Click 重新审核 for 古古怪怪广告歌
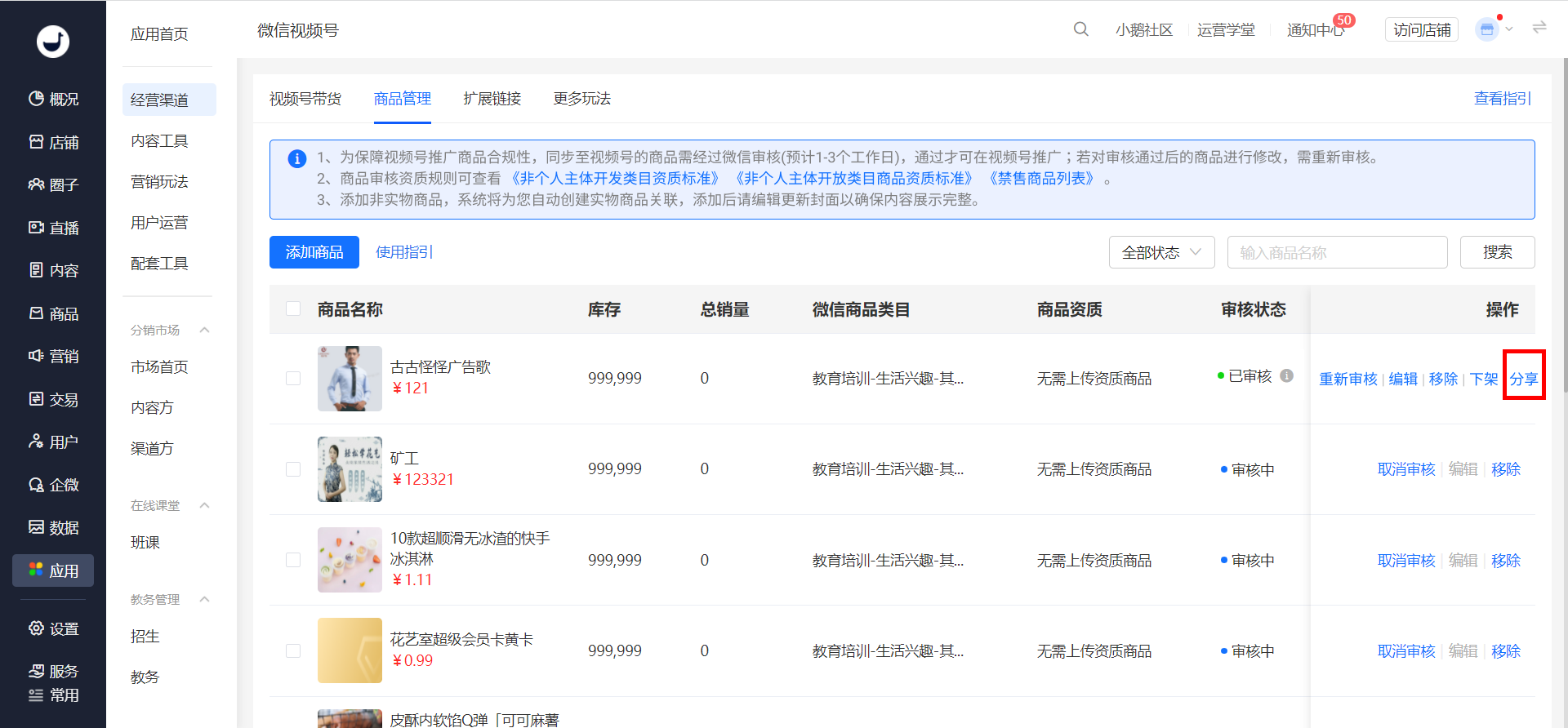Viewport: 1568px width, 728px height. click(1348, 379)
